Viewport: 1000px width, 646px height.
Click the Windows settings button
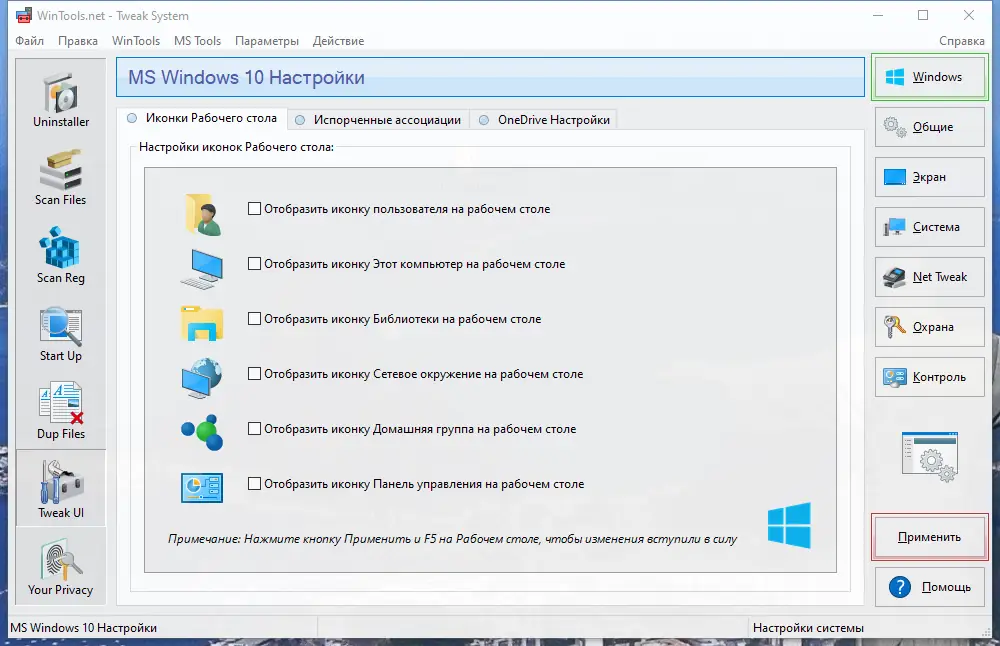click(x=930, y=77)
